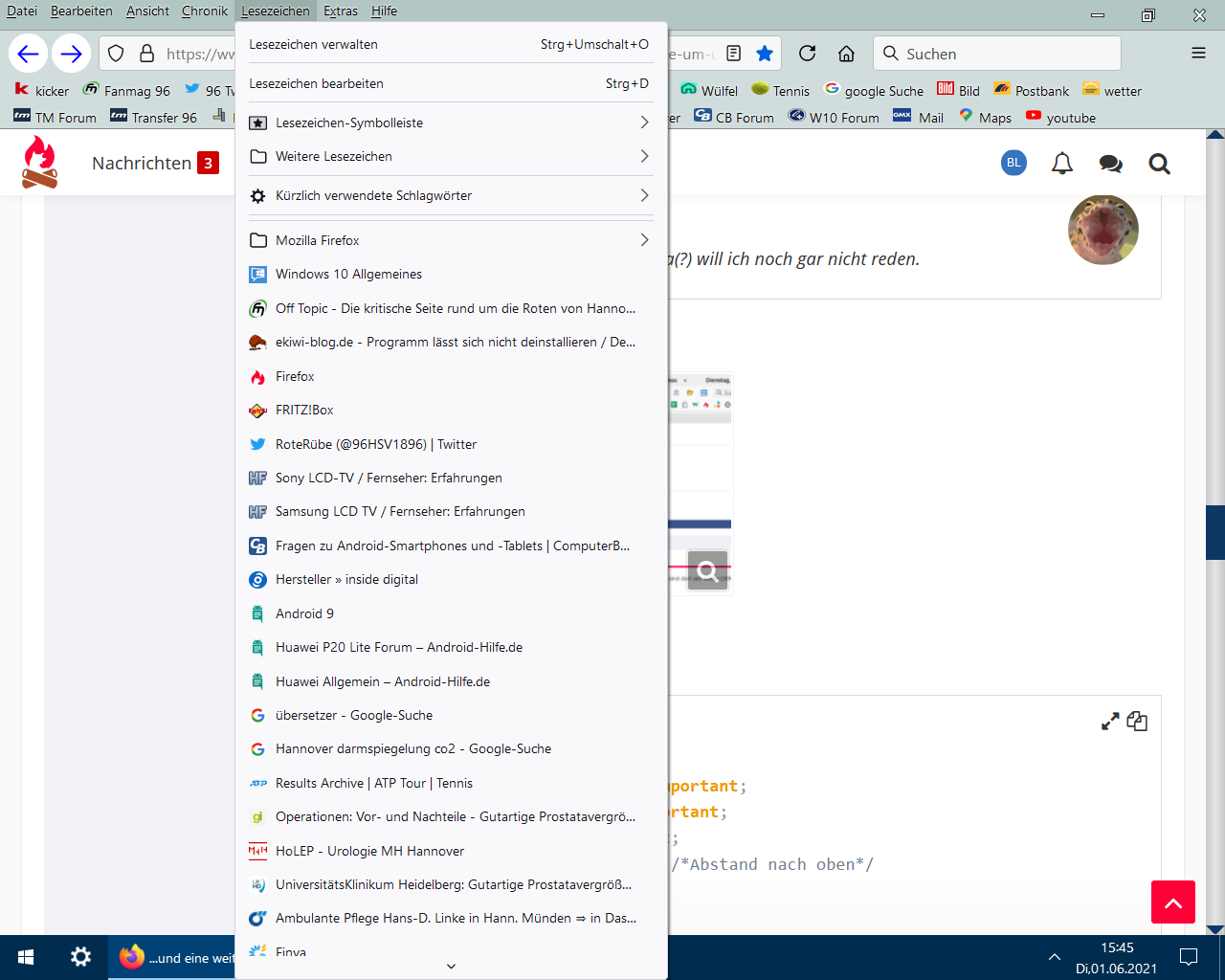Open forum notifications bell
This screenshot has height=980, width=1225.
(1062, 164)
